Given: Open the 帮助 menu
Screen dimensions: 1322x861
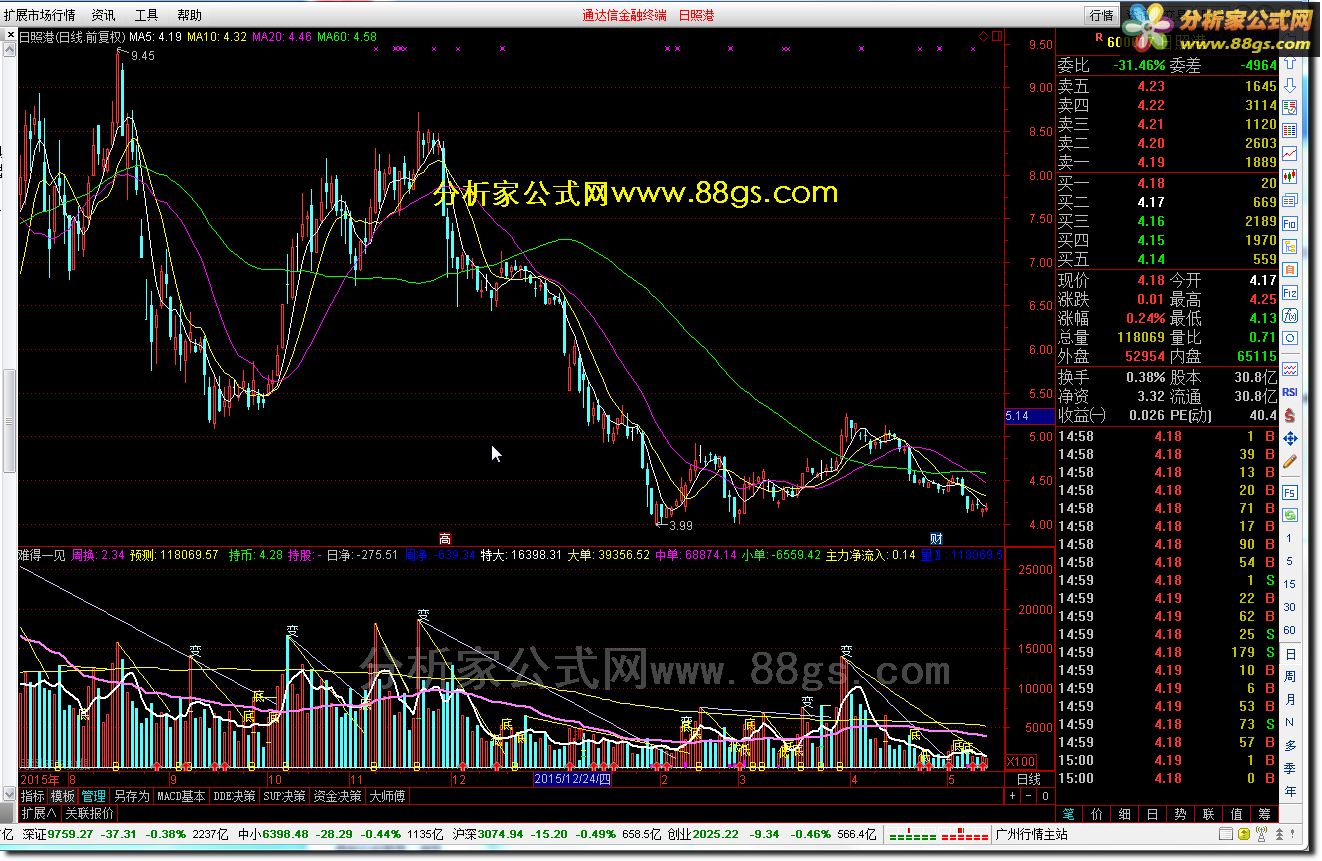Looking at the screenshot, I should click(189, 15).
